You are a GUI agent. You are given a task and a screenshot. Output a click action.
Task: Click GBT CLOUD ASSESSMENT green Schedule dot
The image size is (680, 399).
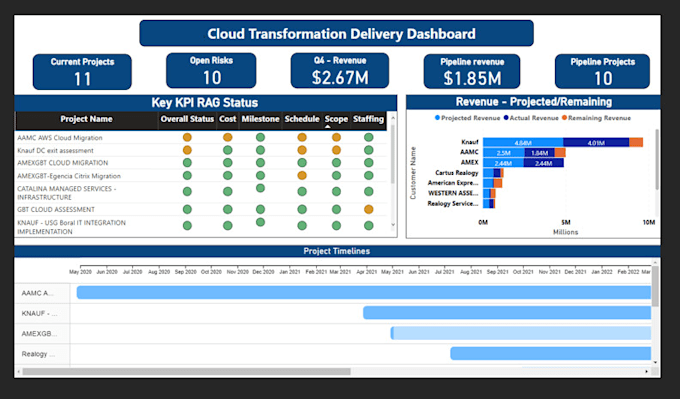[302, 209]
